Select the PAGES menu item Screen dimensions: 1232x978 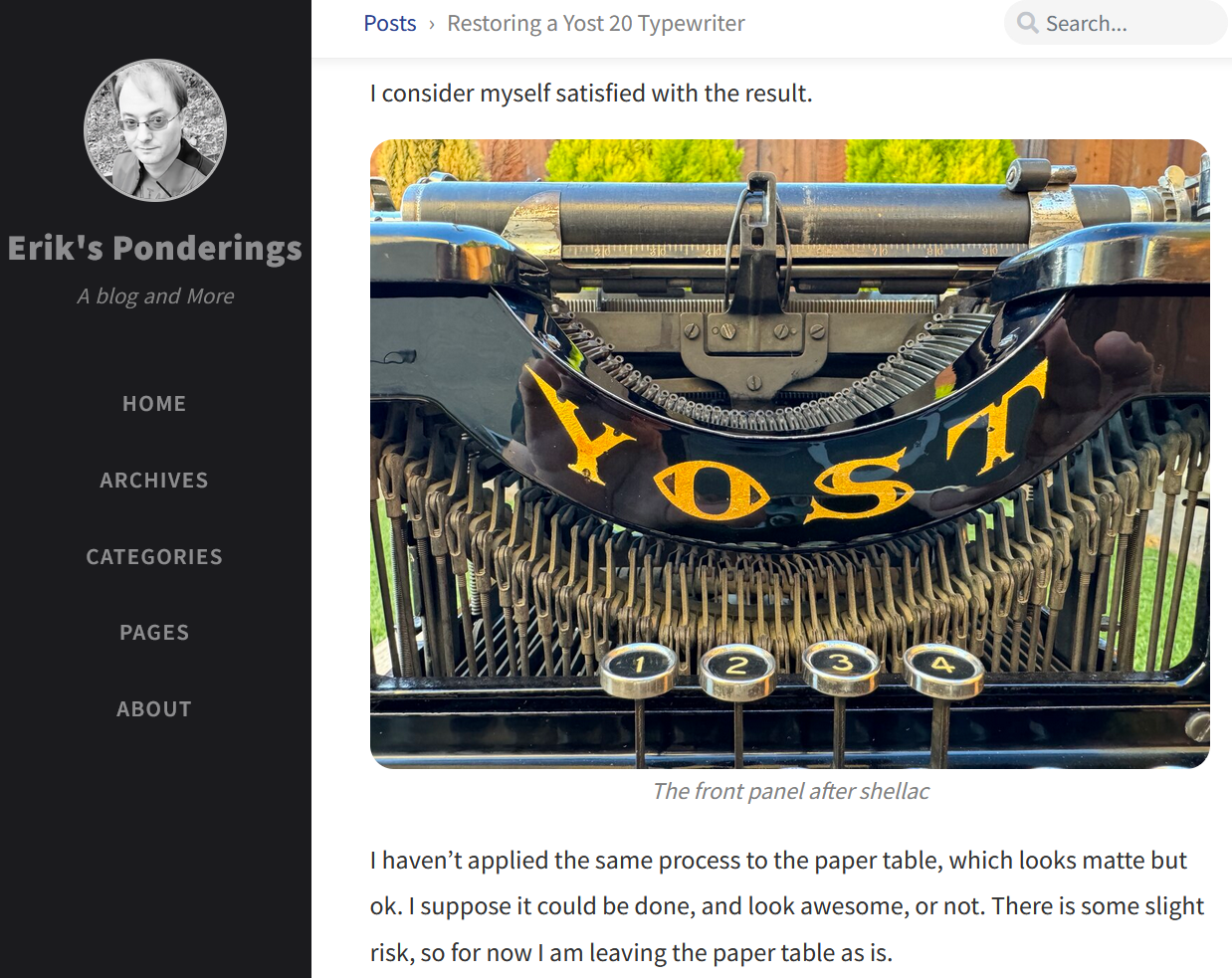[x=154, y=633]
